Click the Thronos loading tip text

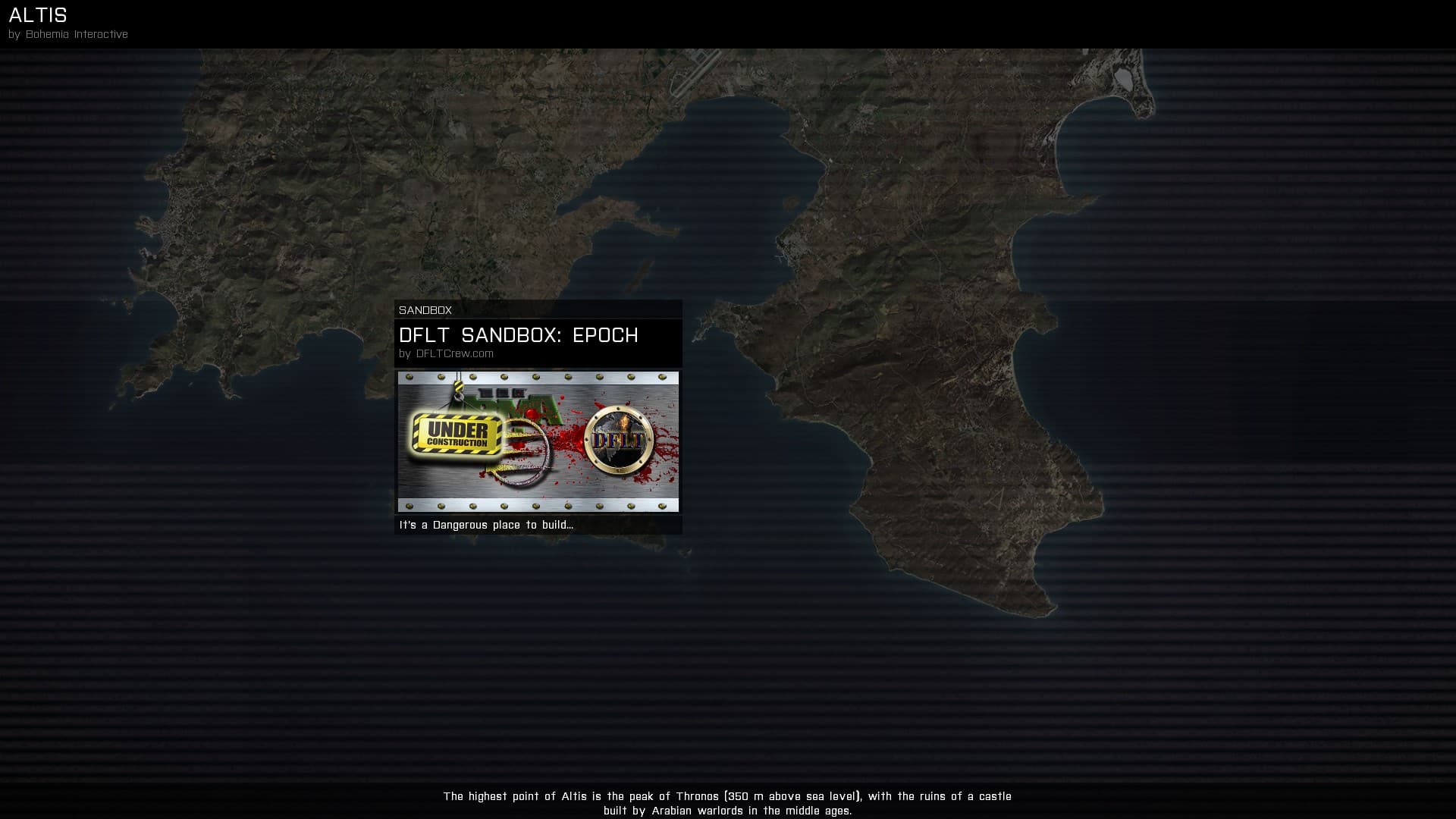727,803
